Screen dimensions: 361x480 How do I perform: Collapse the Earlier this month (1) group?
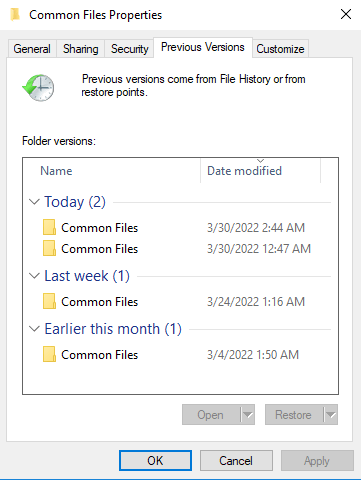point(34,329)
